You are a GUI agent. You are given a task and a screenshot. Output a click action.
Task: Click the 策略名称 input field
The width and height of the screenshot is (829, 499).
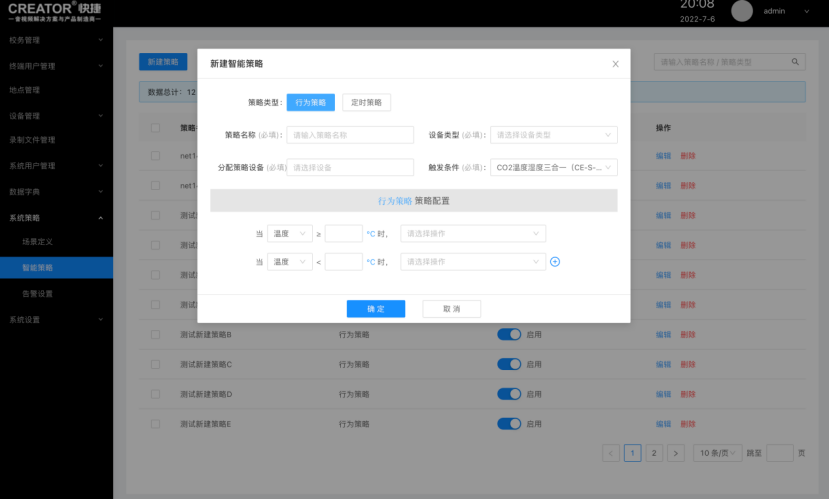pyautogui.click(x=350, y=135)
